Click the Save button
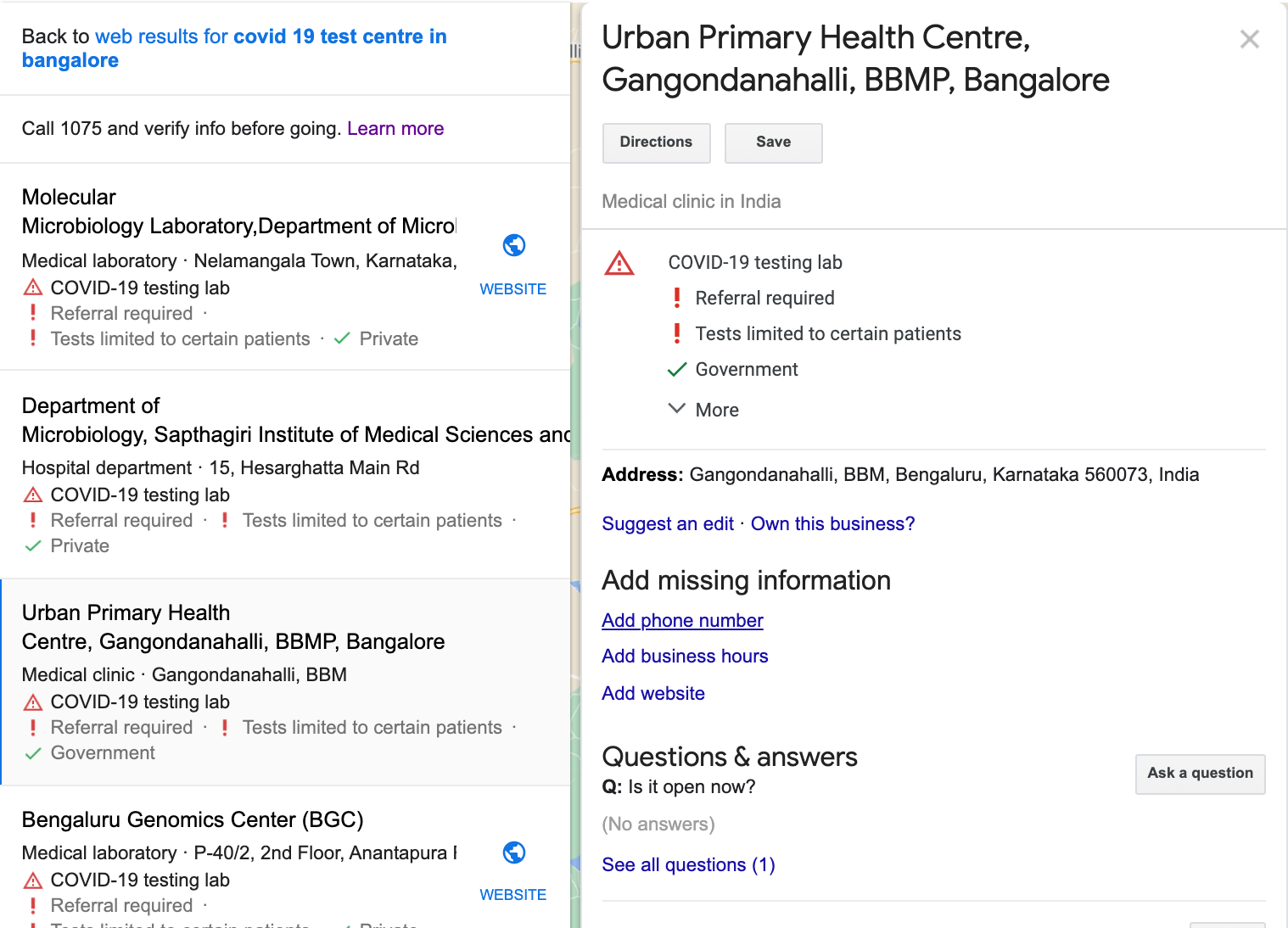The image size is (1288, 928). point(773,143)
